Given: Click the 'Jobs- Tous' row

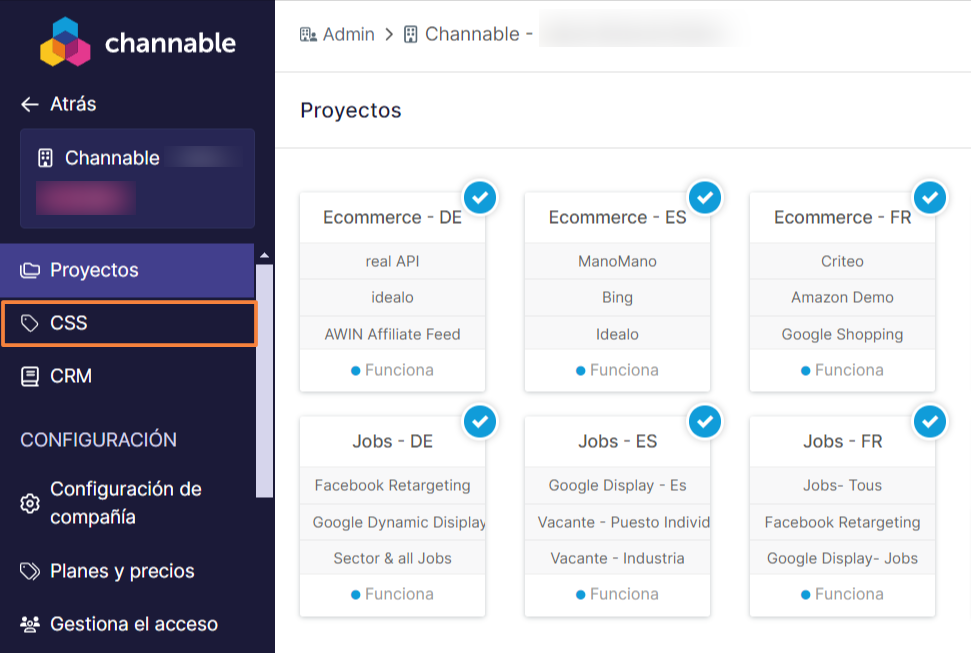Looking at the screenshot, I should [x=842, y=485].
